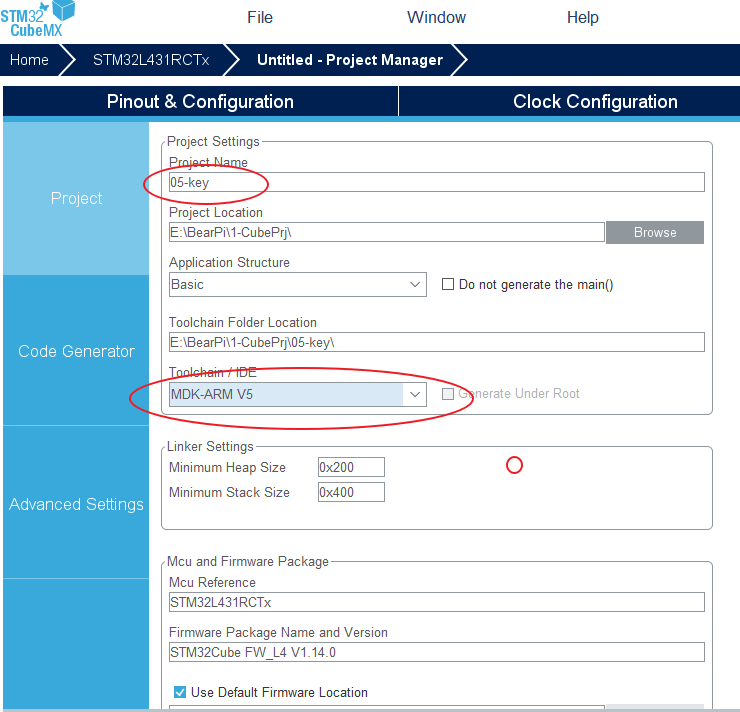Screen dimensions: 740x712
Task: Switch to Clock Configuration tab
Action: point(595,101)
